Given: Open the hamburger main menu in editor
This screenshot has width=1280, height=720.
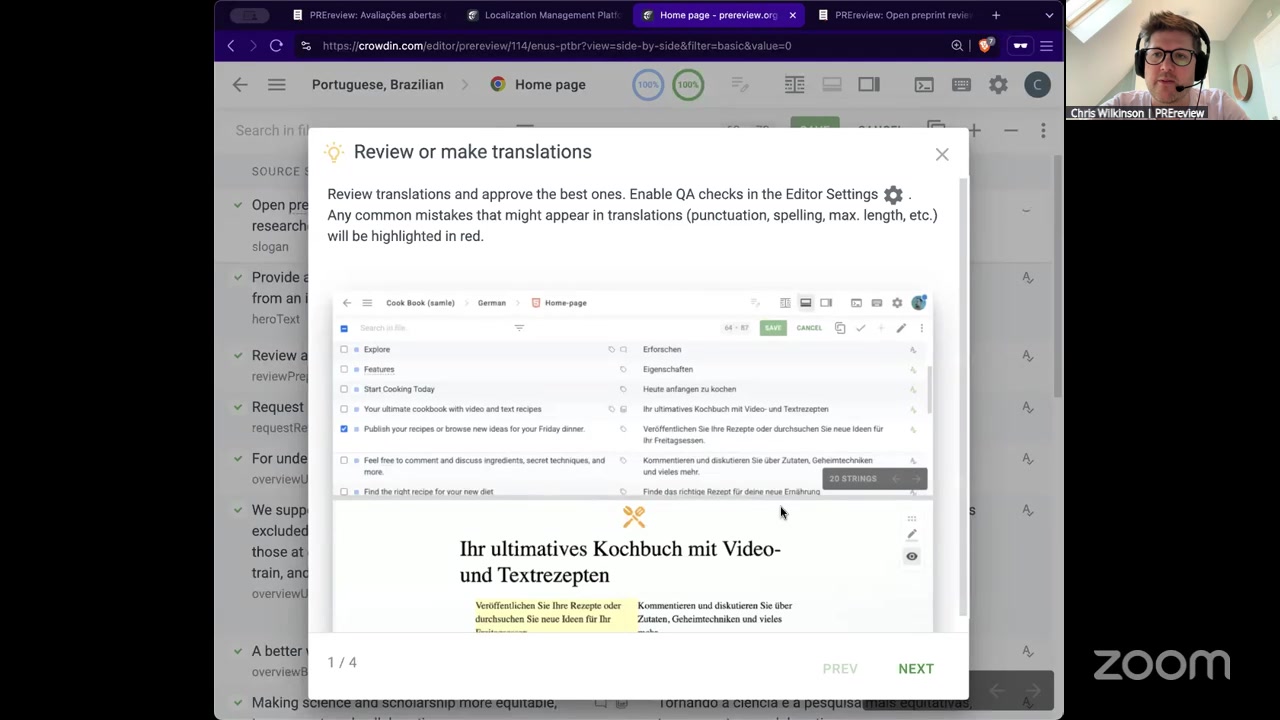Looking at the screenshot, I should click(x=277, y=85).
